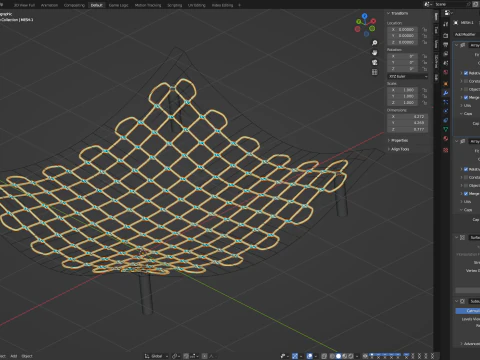Collapse the Surface Deform modifier panel
Viewport: 480px width, 360px height.
pyautogui.click(x=456, y=237)
